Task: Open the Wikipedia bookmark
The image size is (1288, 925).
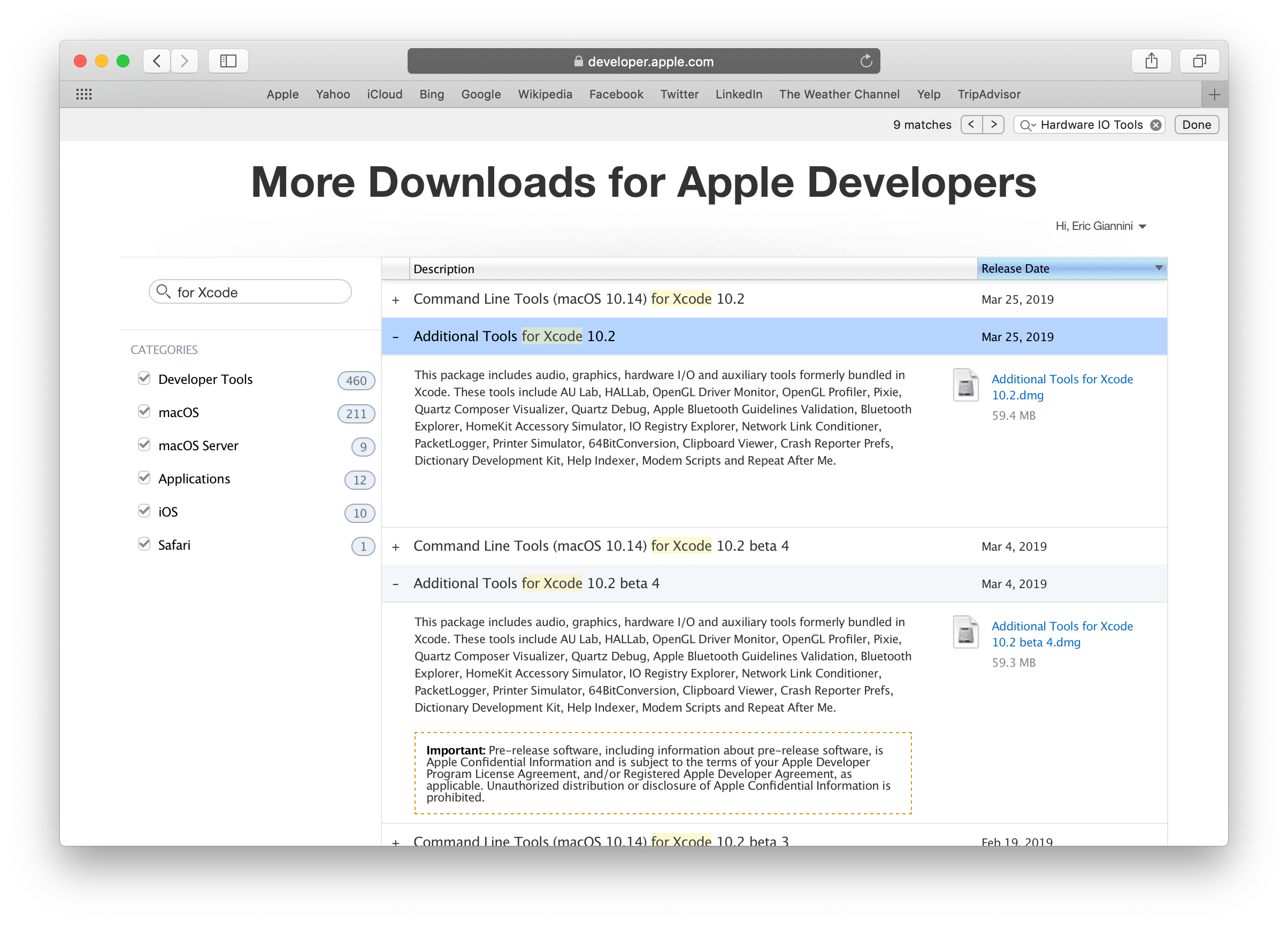Action: click(545, 94)
